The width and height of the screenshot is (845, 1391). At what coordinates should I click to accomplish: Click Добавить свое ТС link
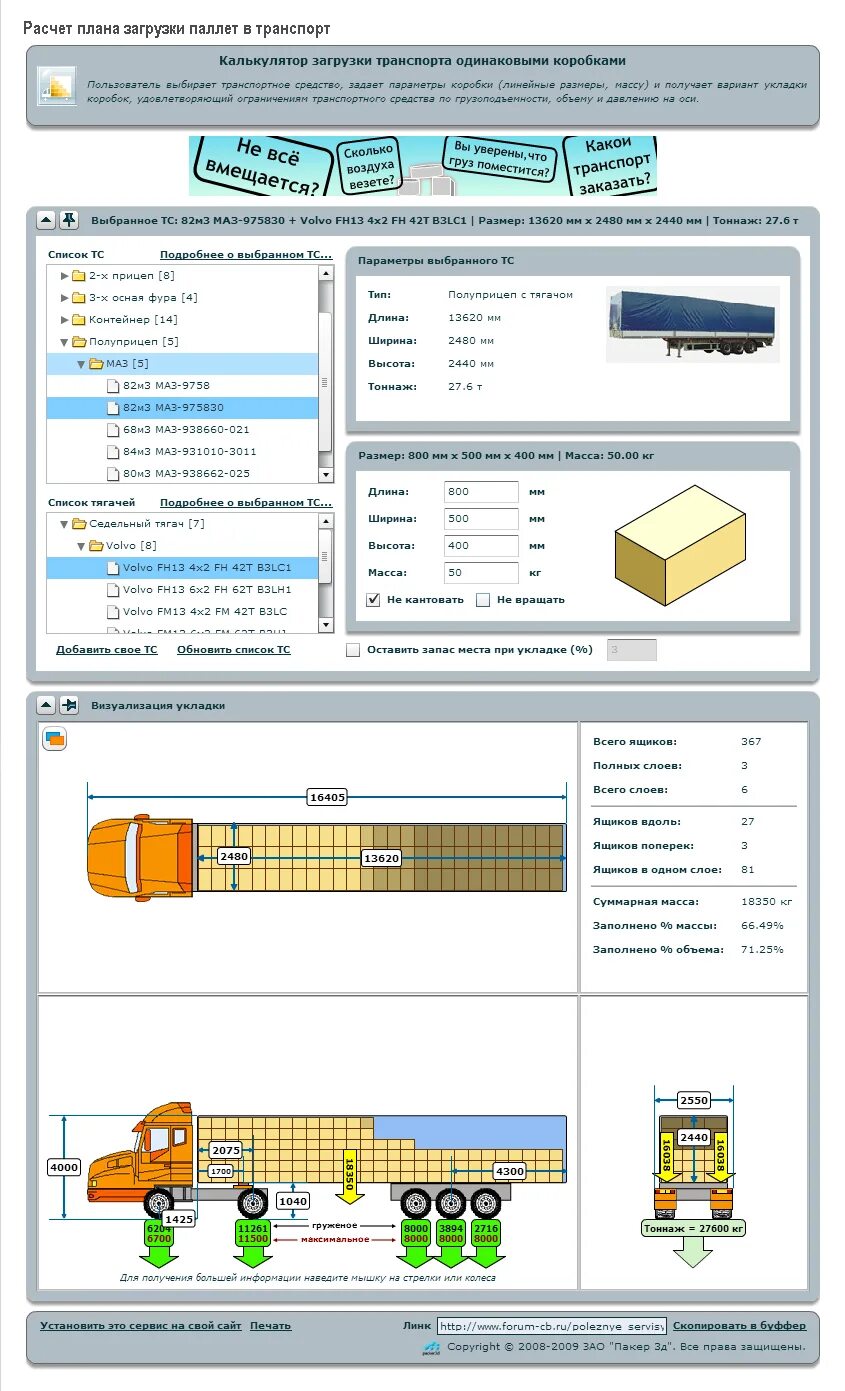pyautogui.click(x=107, y=650)
